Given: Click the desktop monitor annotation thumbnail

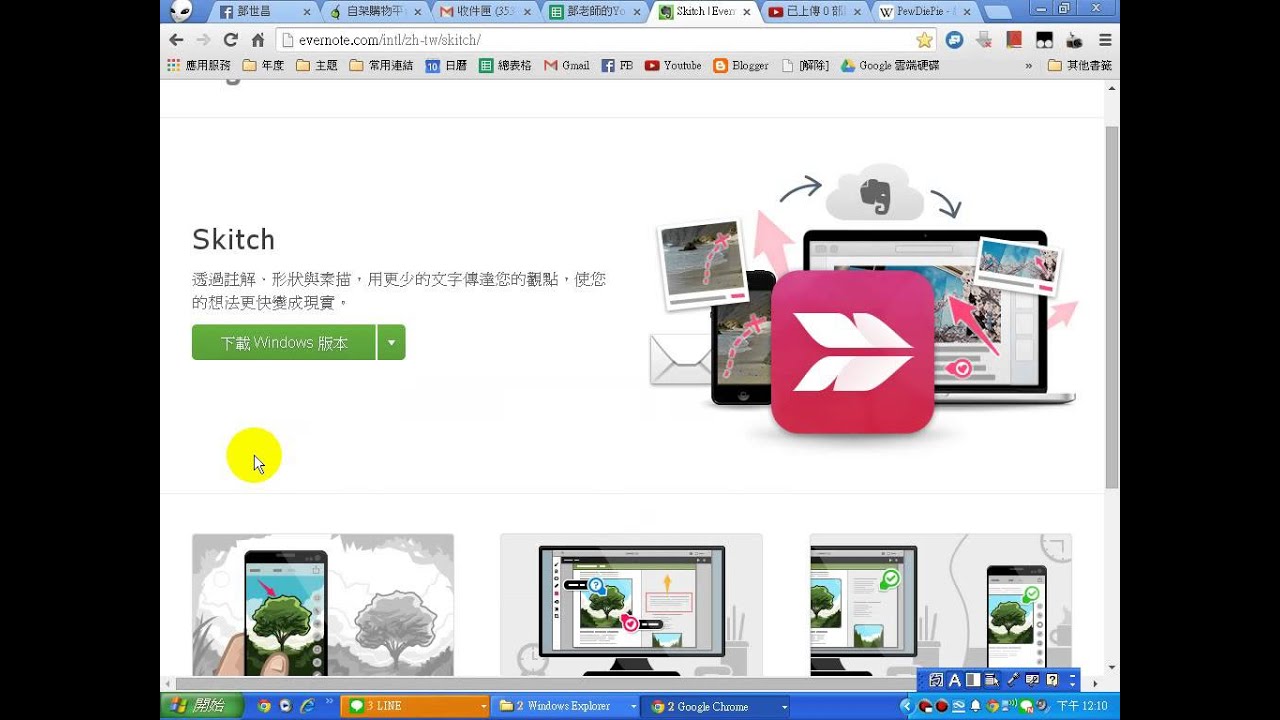Looking at the screenshot, I should coord(631,605).
